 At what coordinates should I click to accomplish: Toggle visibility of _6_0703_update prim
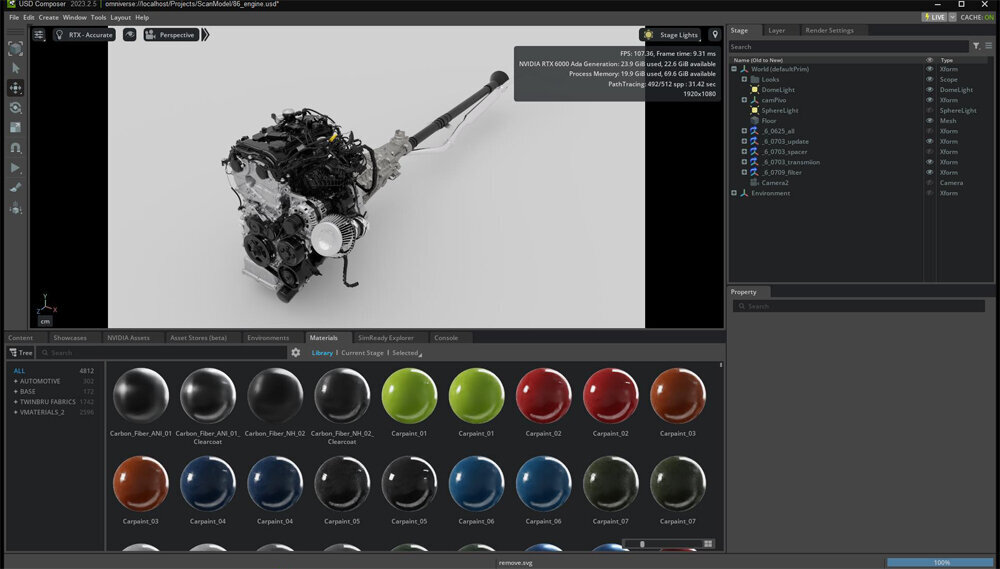point(929,141)
